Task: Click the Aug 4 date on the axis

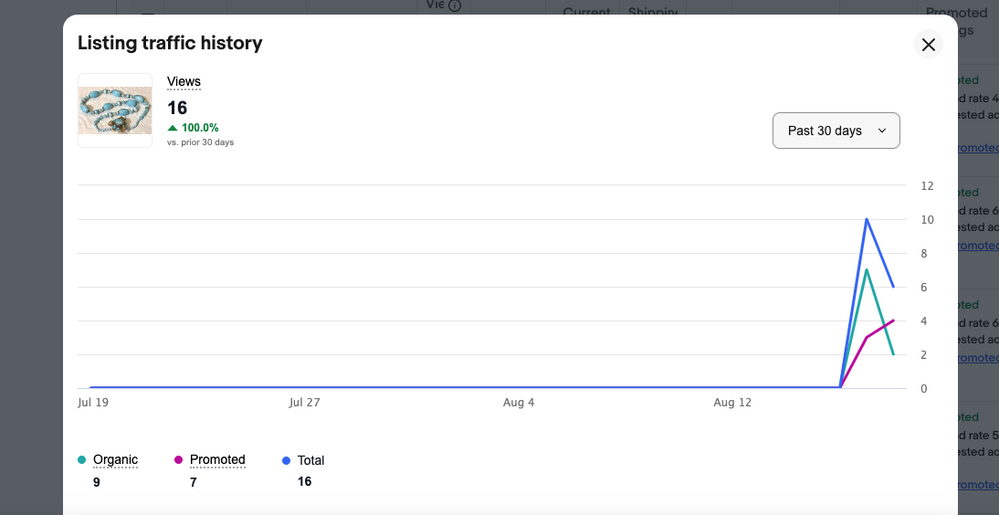Action: pos(519,403)
